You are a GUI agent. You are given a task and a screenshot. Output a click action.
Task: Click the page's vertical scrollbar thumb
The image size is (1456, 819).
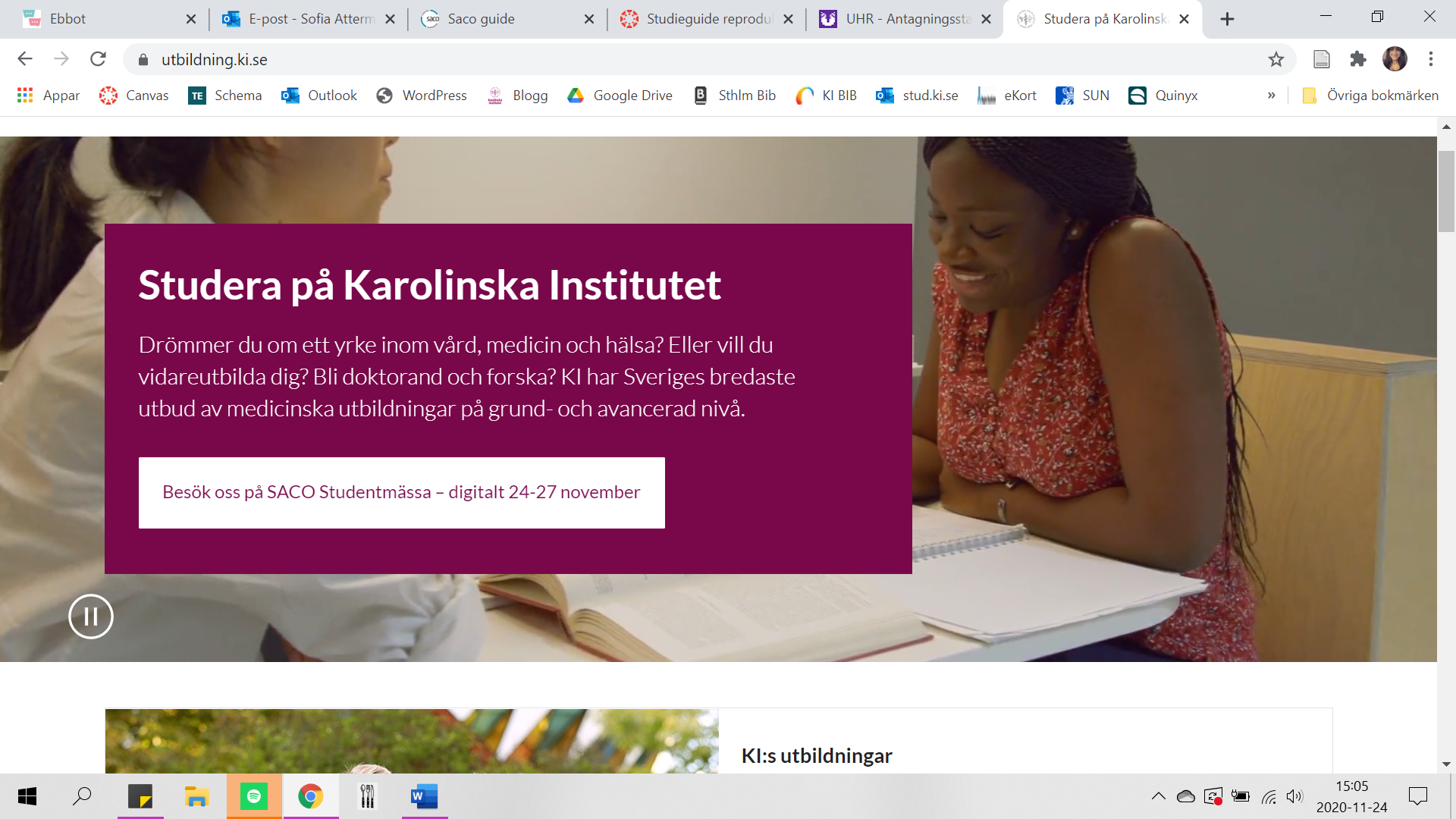pyautogui.click(x=1446, y=191)
